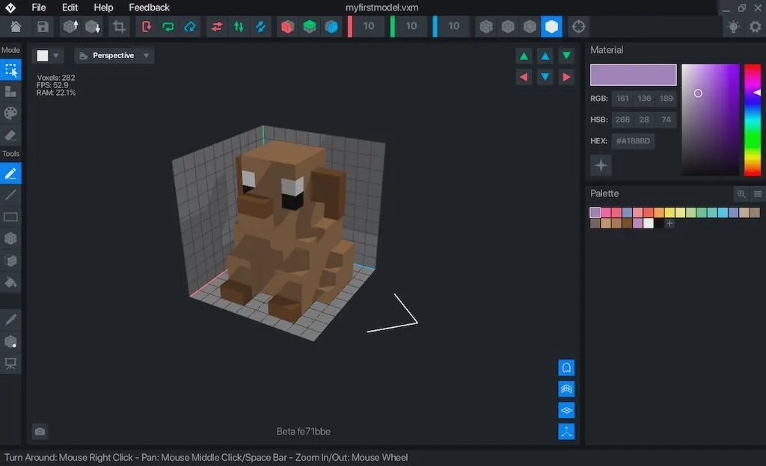
Task: Select the Rectangle tool
Action: [x=11, y=217]
